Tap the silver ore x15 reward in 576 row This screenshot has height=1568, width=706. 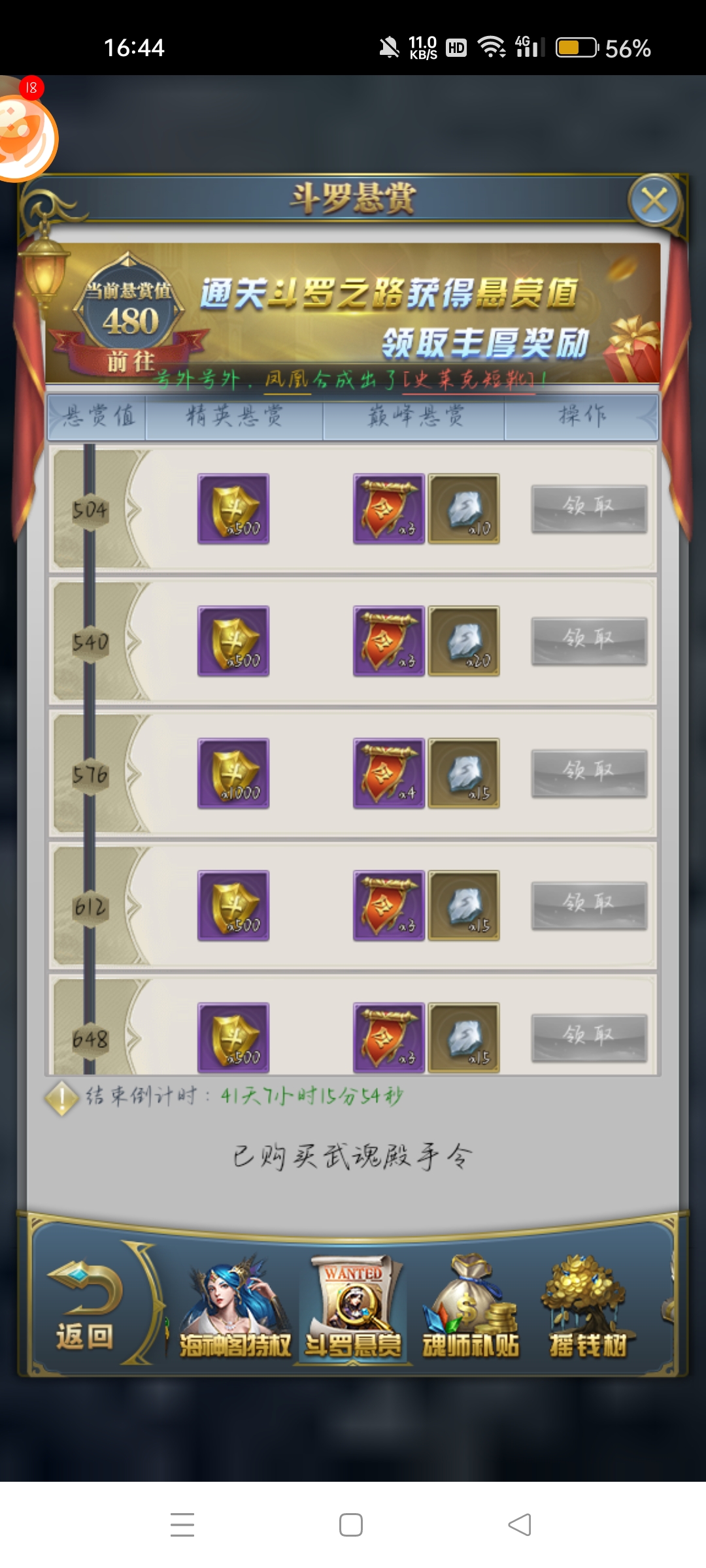464,774
